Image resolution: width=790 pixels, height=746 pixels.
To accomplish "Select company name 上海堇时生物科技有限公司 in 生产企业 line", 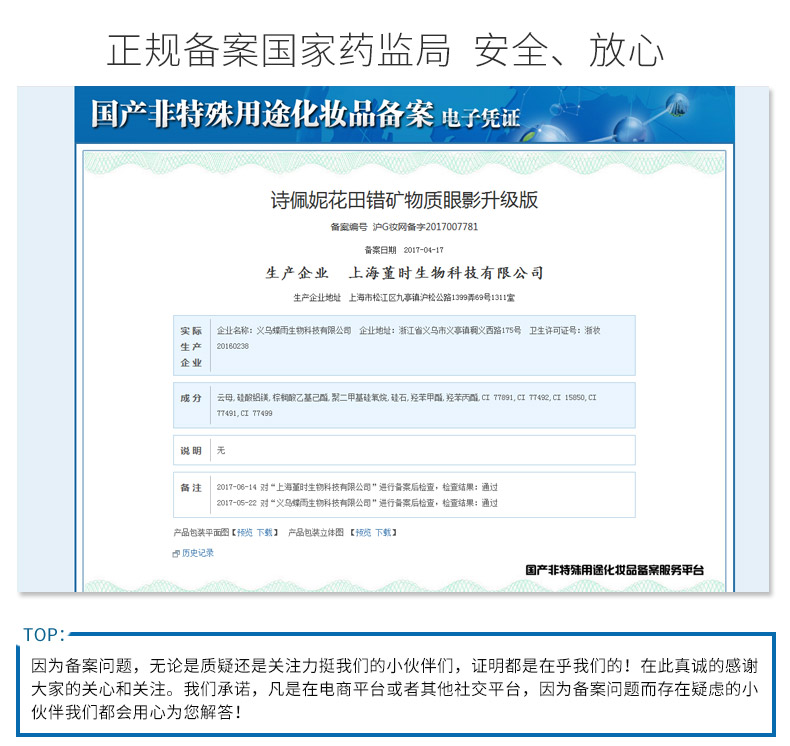I will click(446, 273).
